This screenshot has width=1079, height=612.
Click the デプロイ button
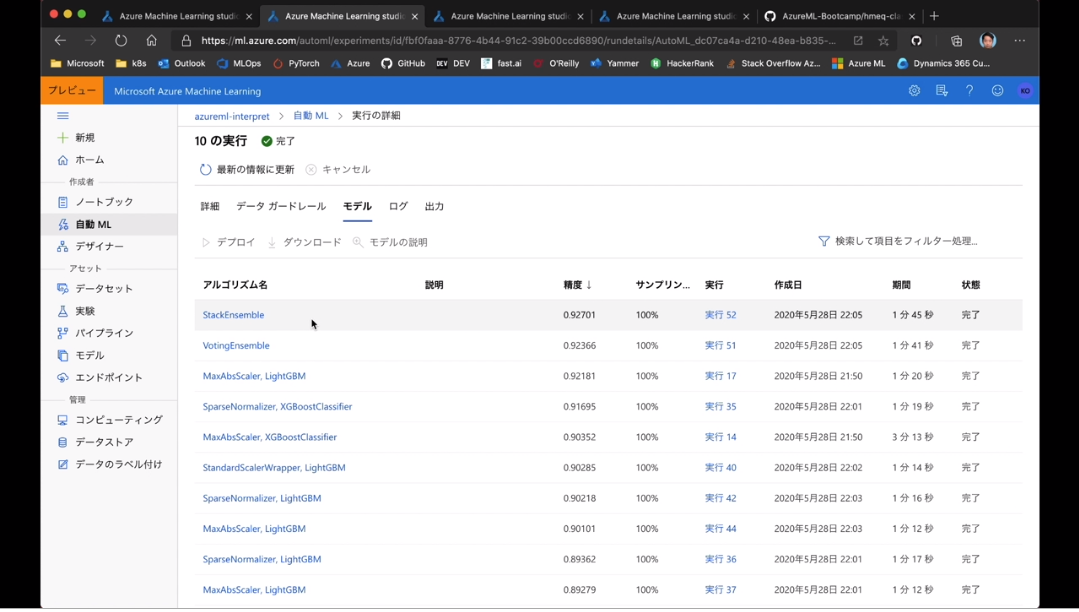[228, 242]
